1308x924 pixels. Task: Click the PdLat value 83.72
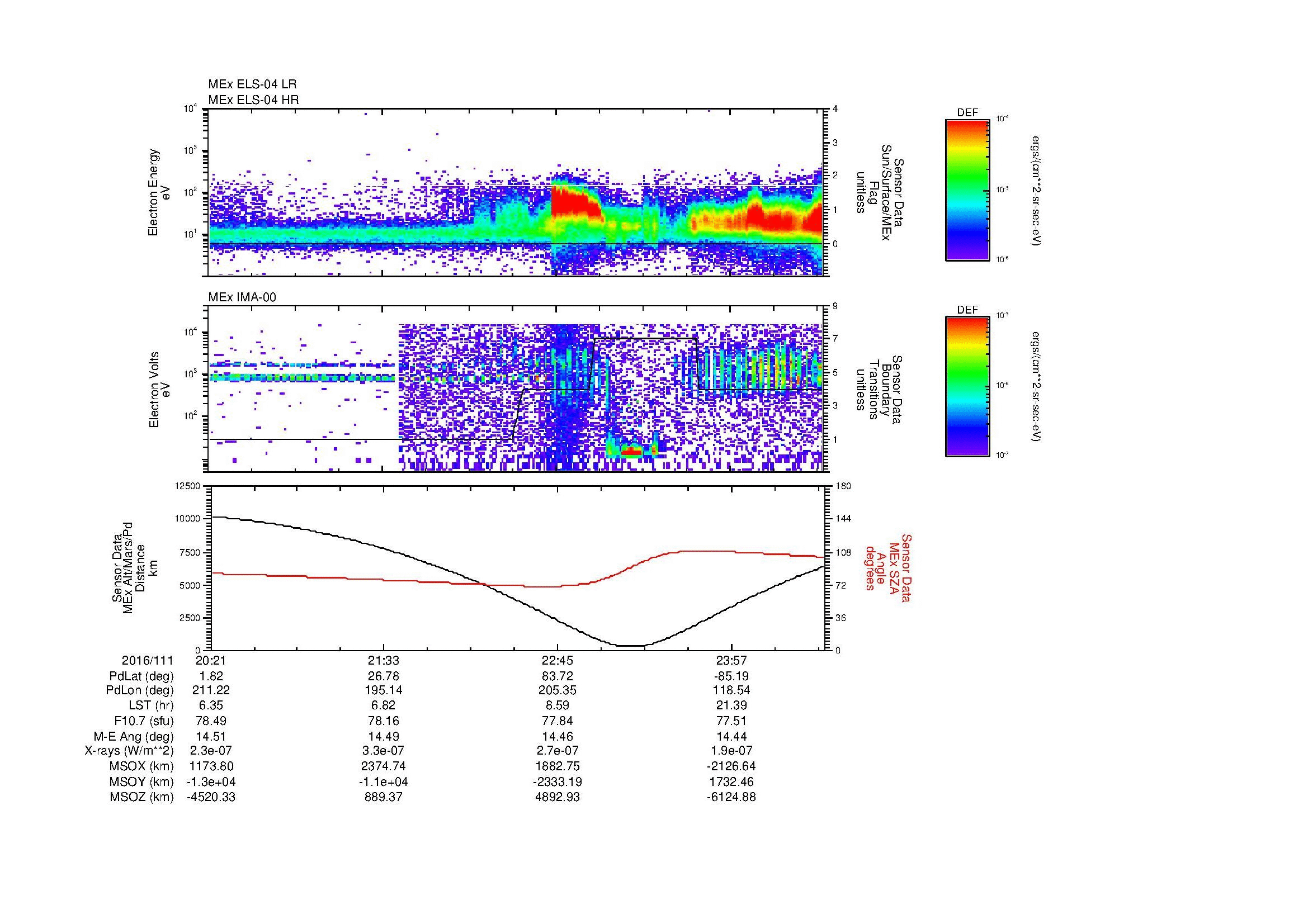pyautogui.click(x=558, y=676)
